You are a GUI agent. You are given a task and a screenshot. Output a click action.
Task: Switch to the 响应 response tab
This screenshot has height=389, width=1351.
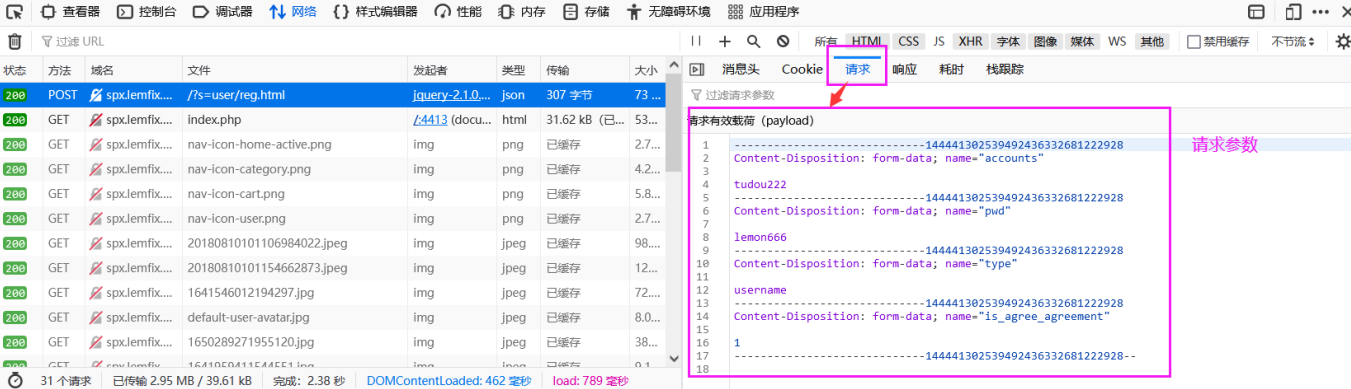(x=904, y=69)
